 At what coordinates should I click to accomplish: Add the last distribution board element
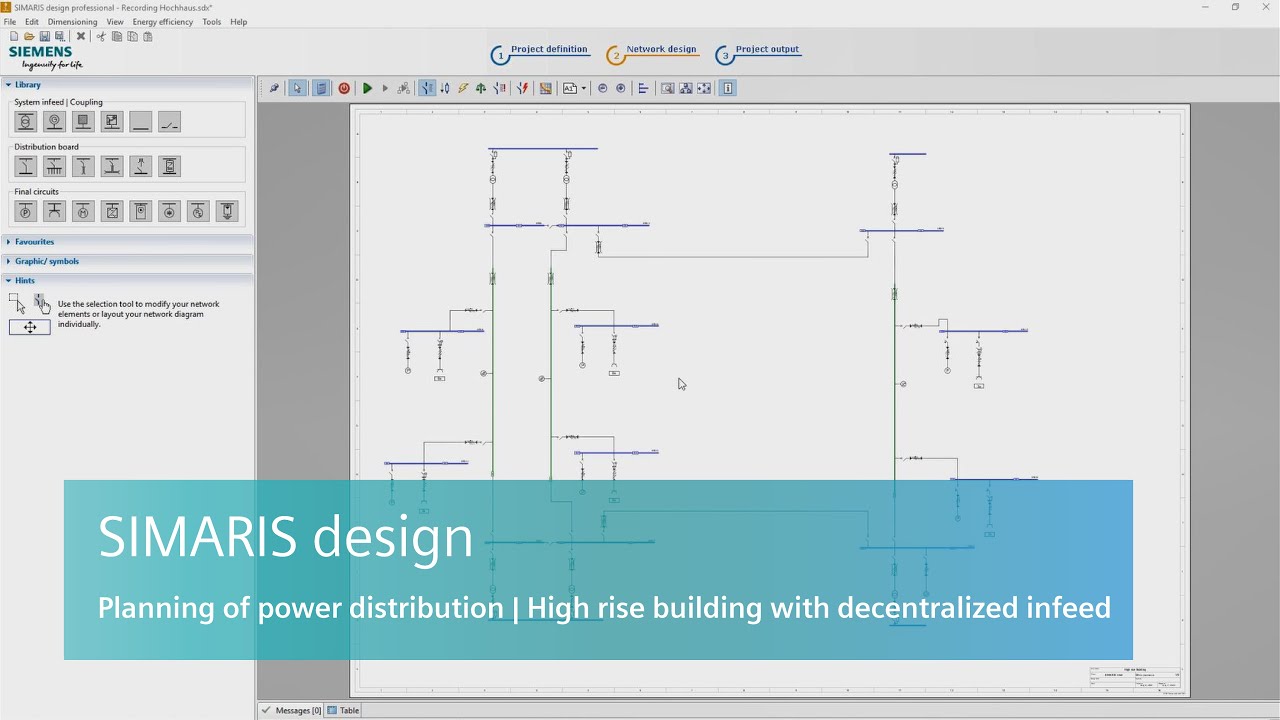coord(170,166)
